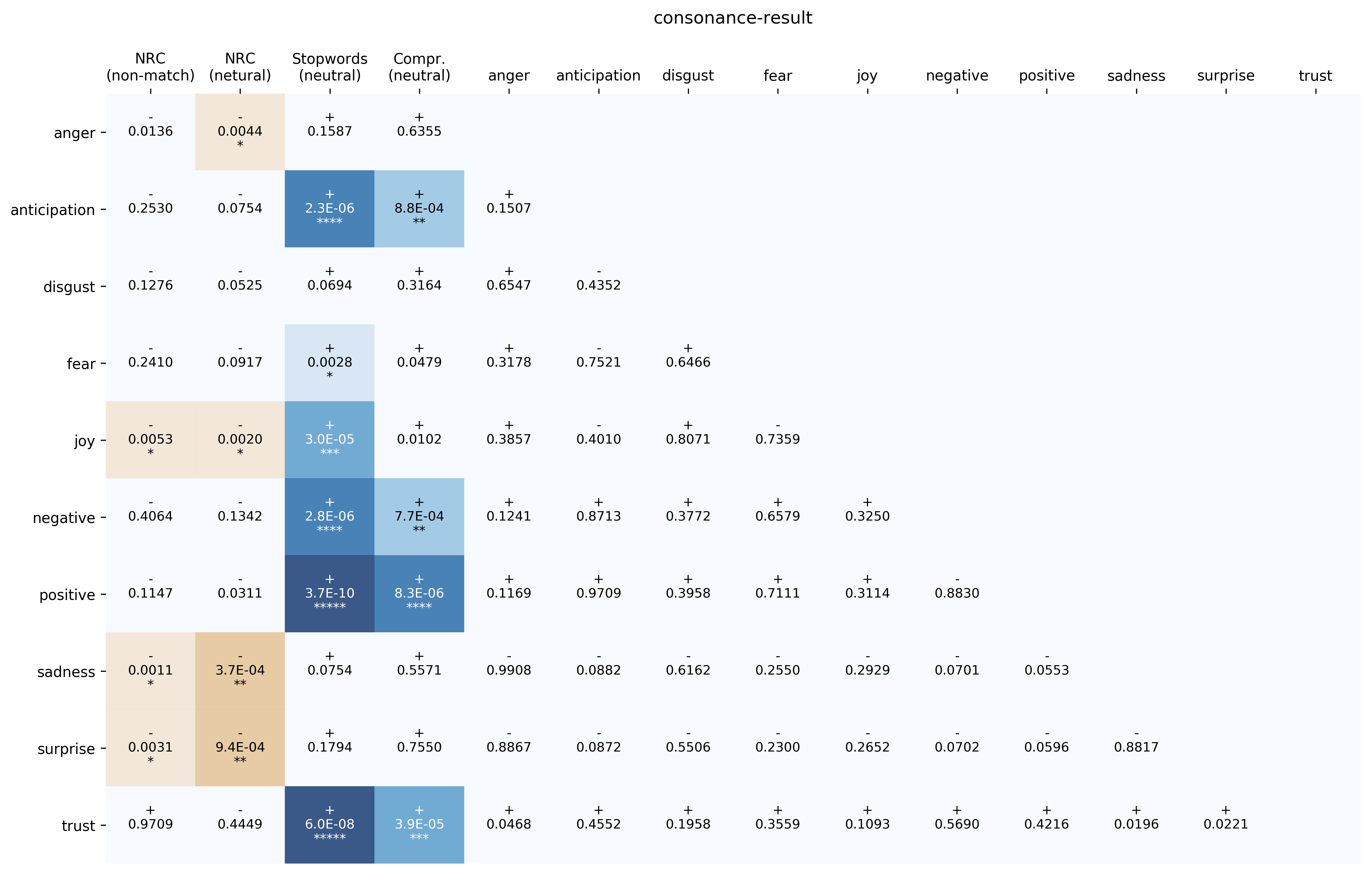This screenshot has width=1372, height=875.
Task: Select the dark blue 6.0E-08 cell
Action: (329, 824)
